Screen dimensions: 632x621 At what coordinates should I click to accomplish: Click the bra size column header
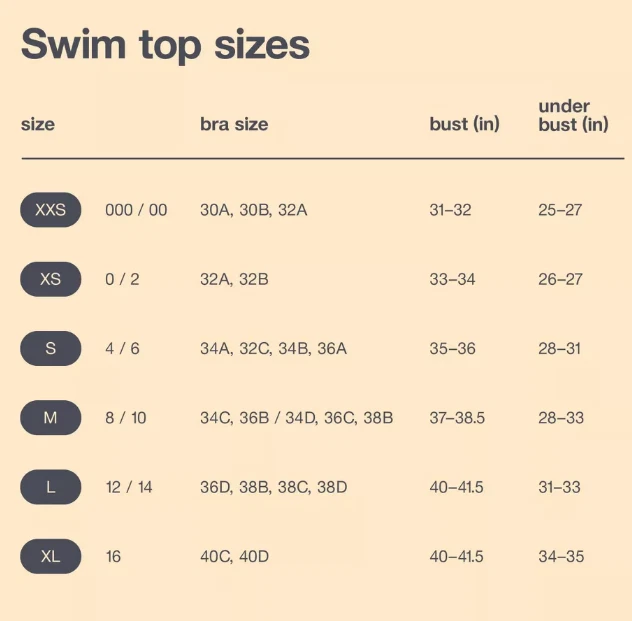[x=234, y=125]
